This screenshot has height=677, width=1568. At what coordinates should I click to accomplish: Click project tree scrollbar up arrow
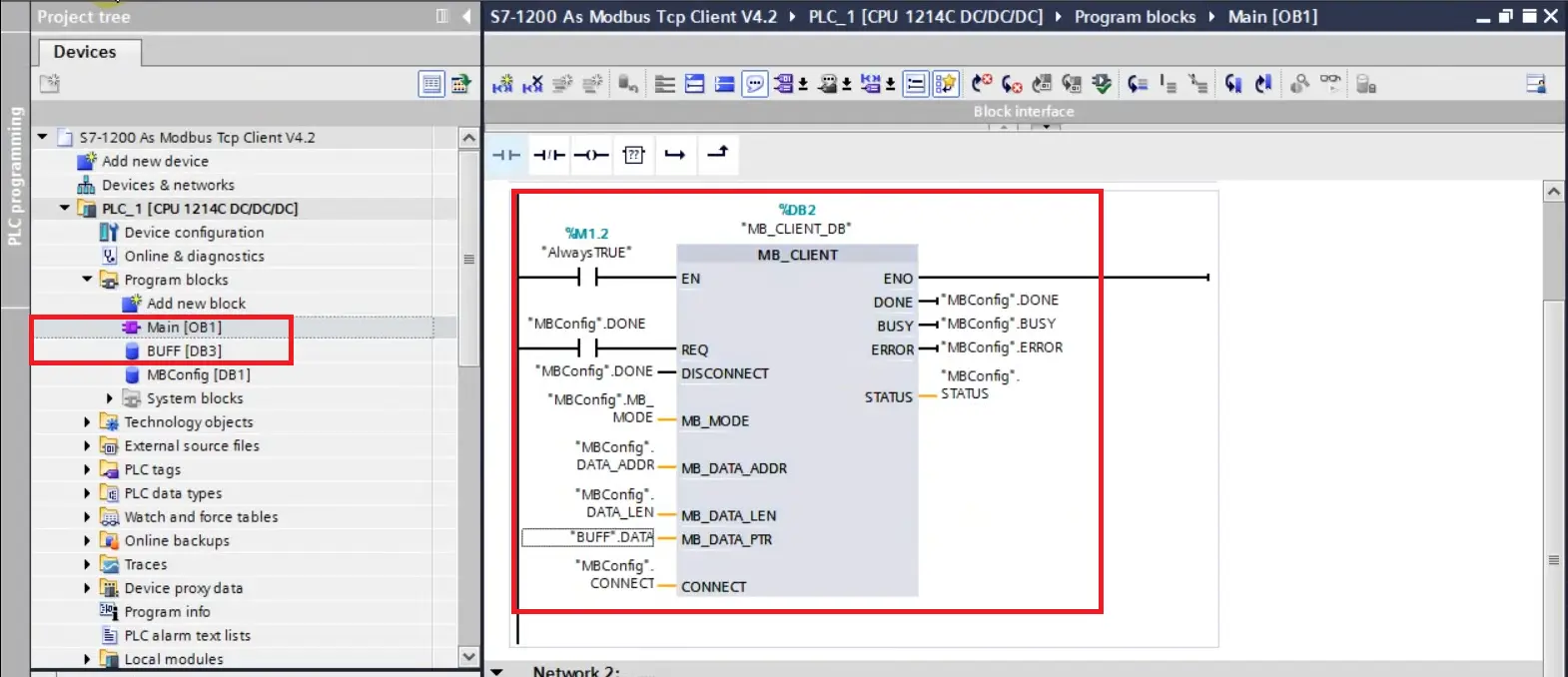469,138
